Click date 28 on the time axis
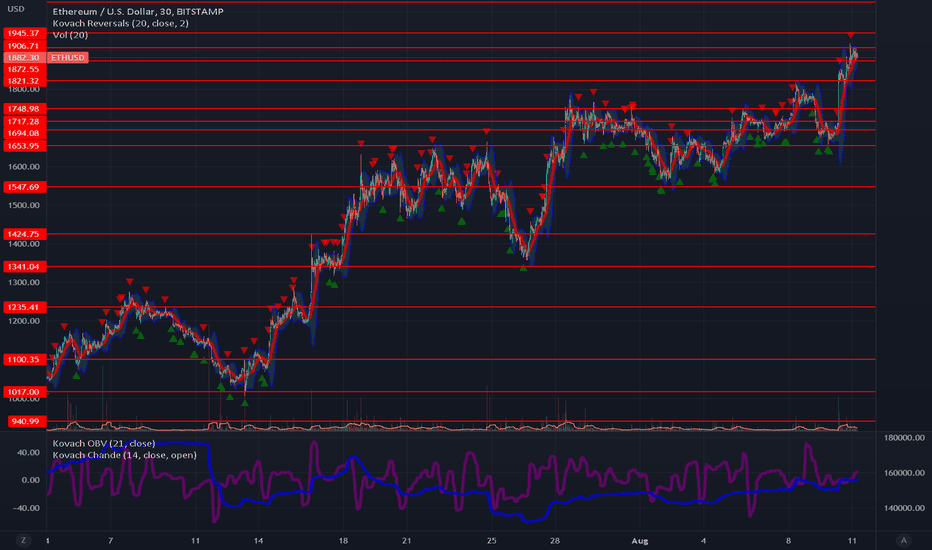The height and width of the screenshot is (550, 932). click(x=555, y=540)
